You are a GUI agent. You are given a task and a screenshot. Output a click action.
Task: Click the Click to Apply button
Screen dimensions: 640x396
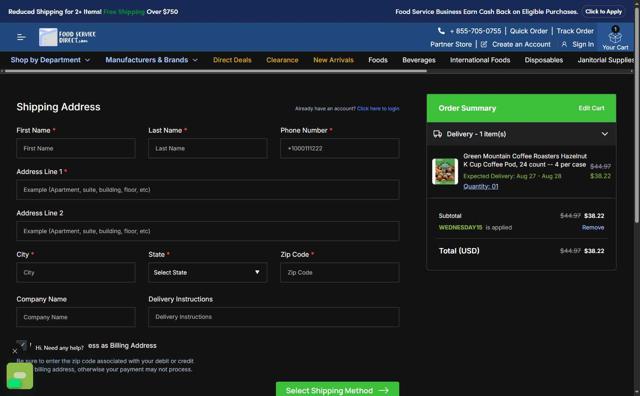(603, 11)
